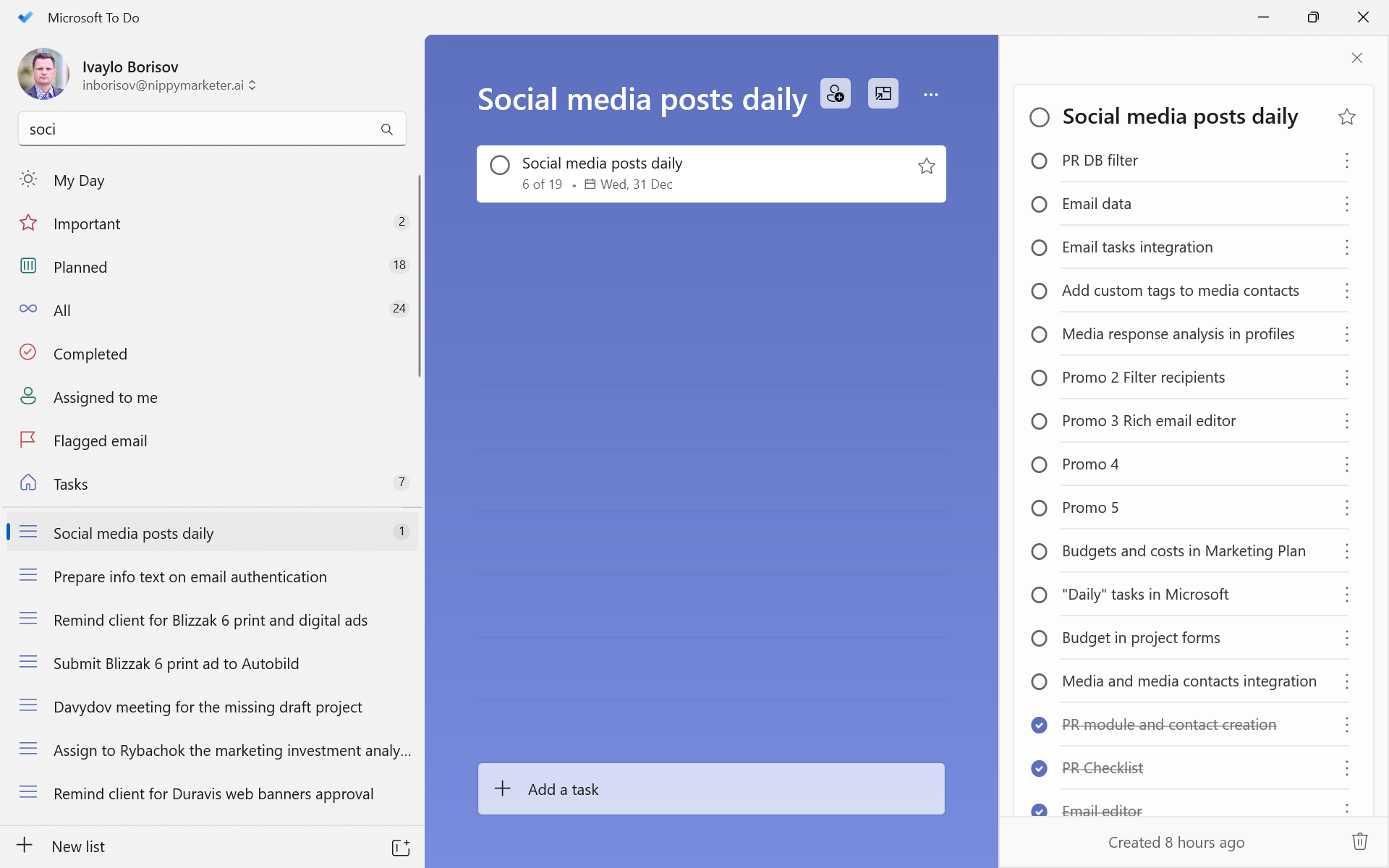The height and width of the screenshot is (868, 1389).
Task: Switch to the Completed list
Action: pyautogui.click(x=90, y=354)
